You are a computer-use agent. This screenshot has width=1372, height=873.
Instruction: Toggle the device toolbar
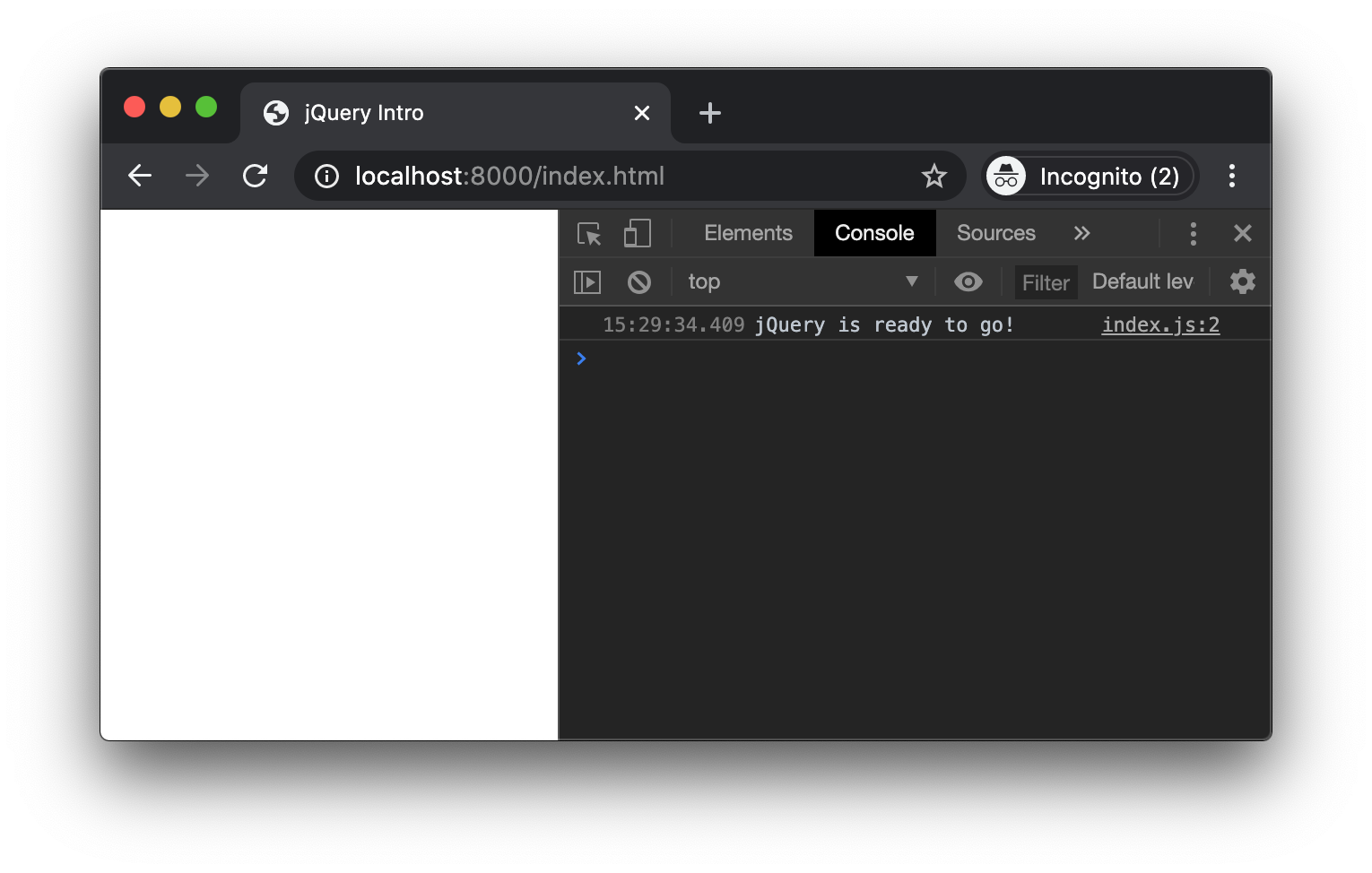[637, 233]
